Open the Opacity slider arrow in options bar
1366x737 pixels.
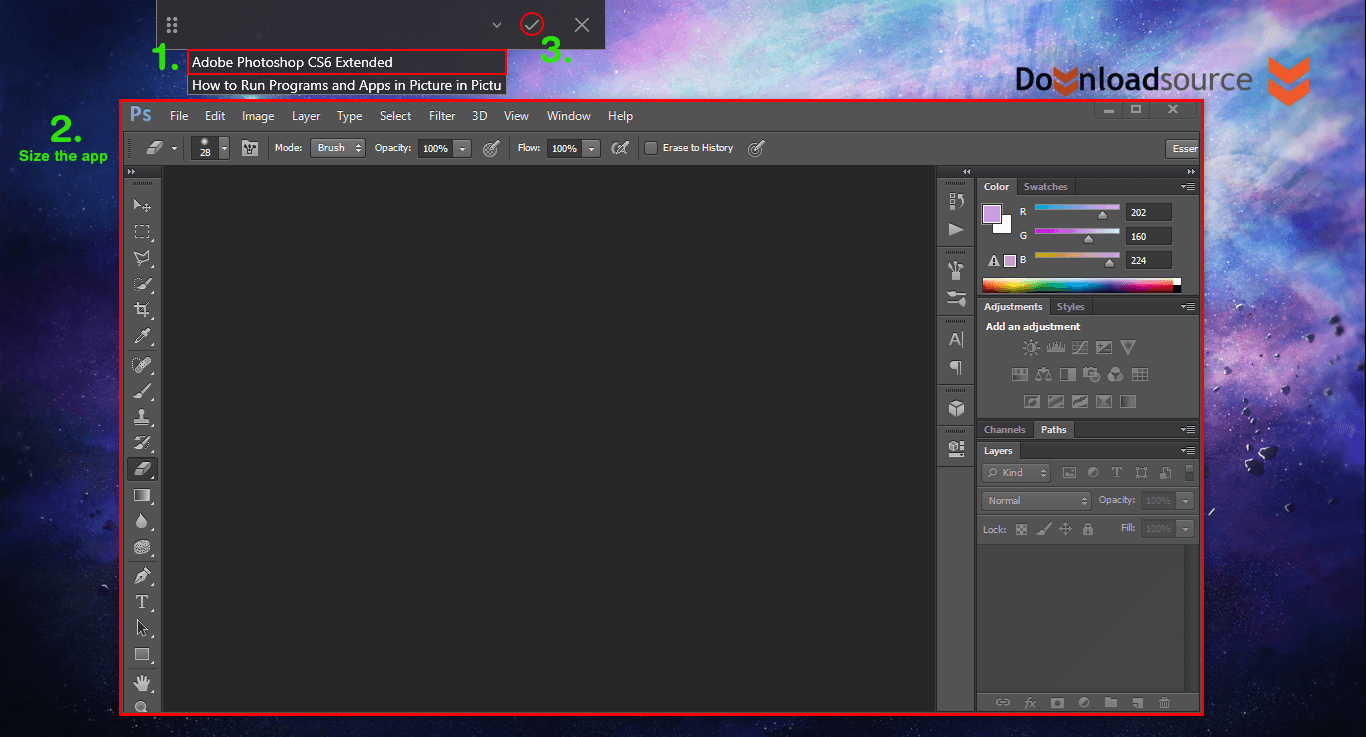pyautogui.click(x=462, y=148)
